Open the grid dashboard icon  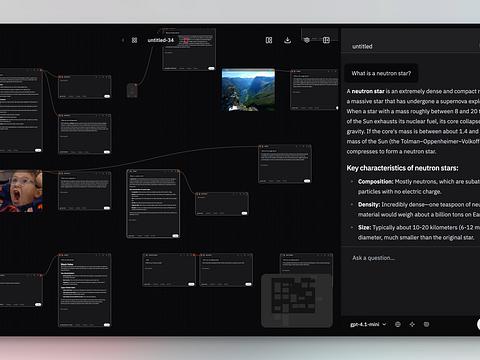tap(134, 40)
